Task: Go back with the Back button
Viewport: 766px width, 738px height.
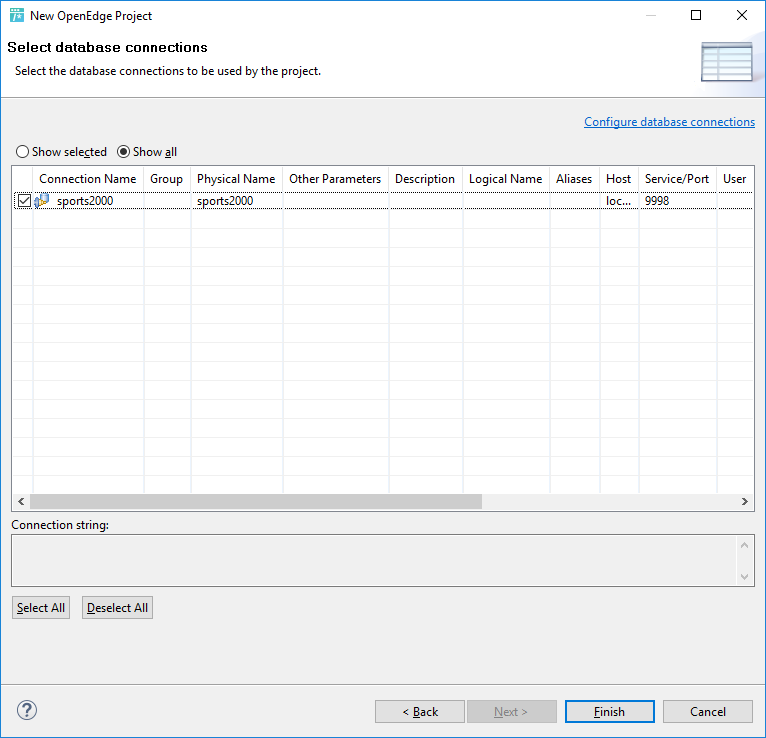Action: point(420,712)
